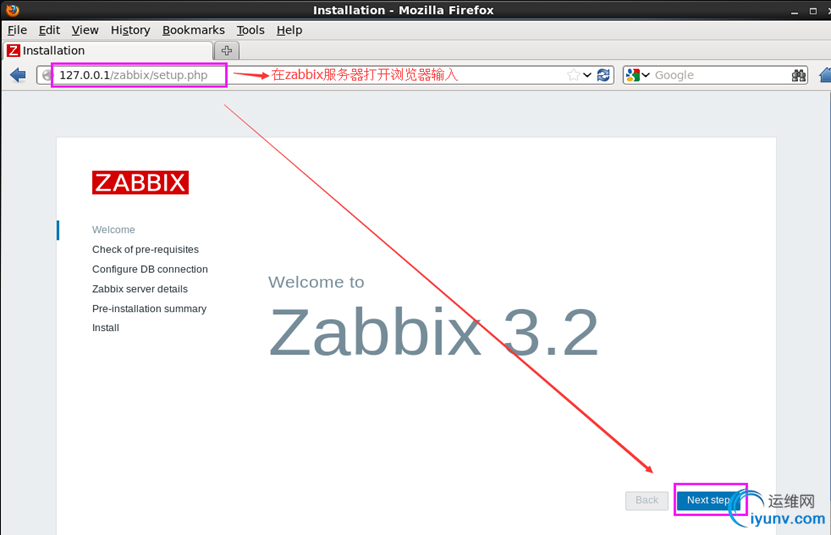Open the Tools menu
The height and width of the screenshot is (535, 831).
coord(250,30)
